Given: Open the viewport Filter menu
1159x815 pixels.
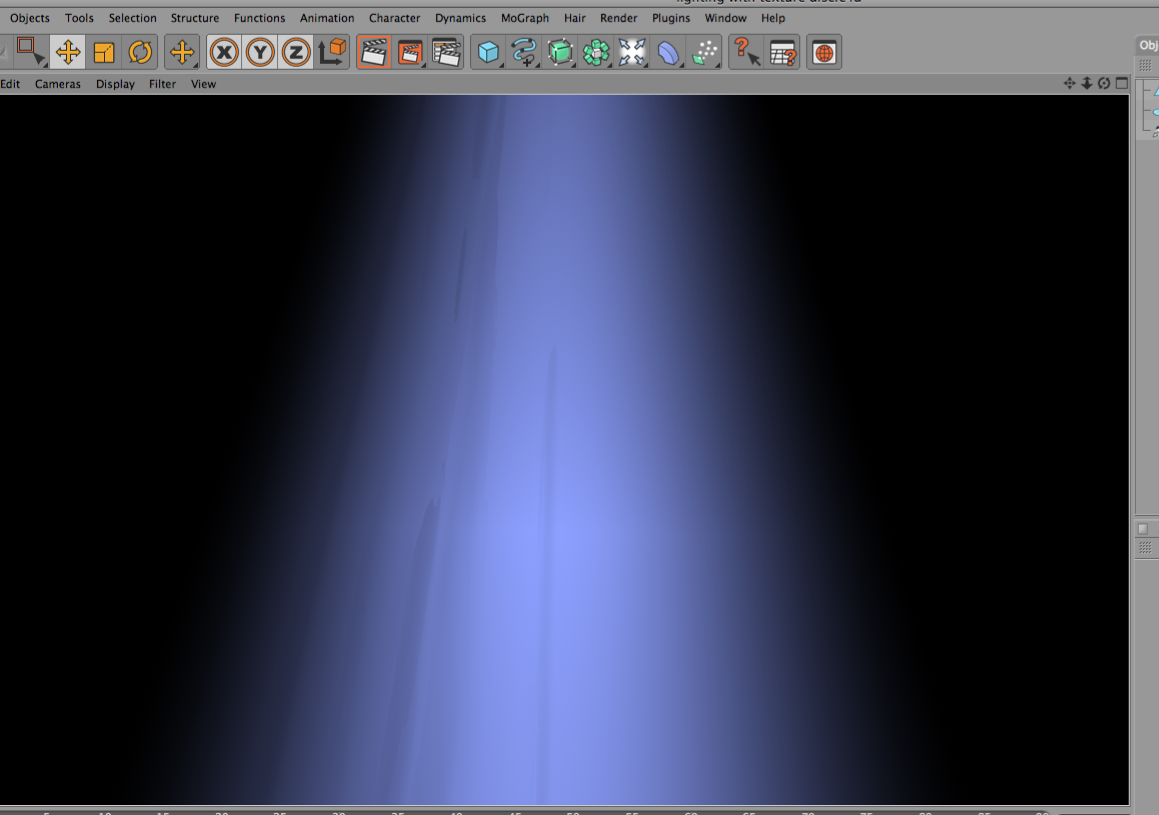Looking at the screenshot, I should point(163,83).
